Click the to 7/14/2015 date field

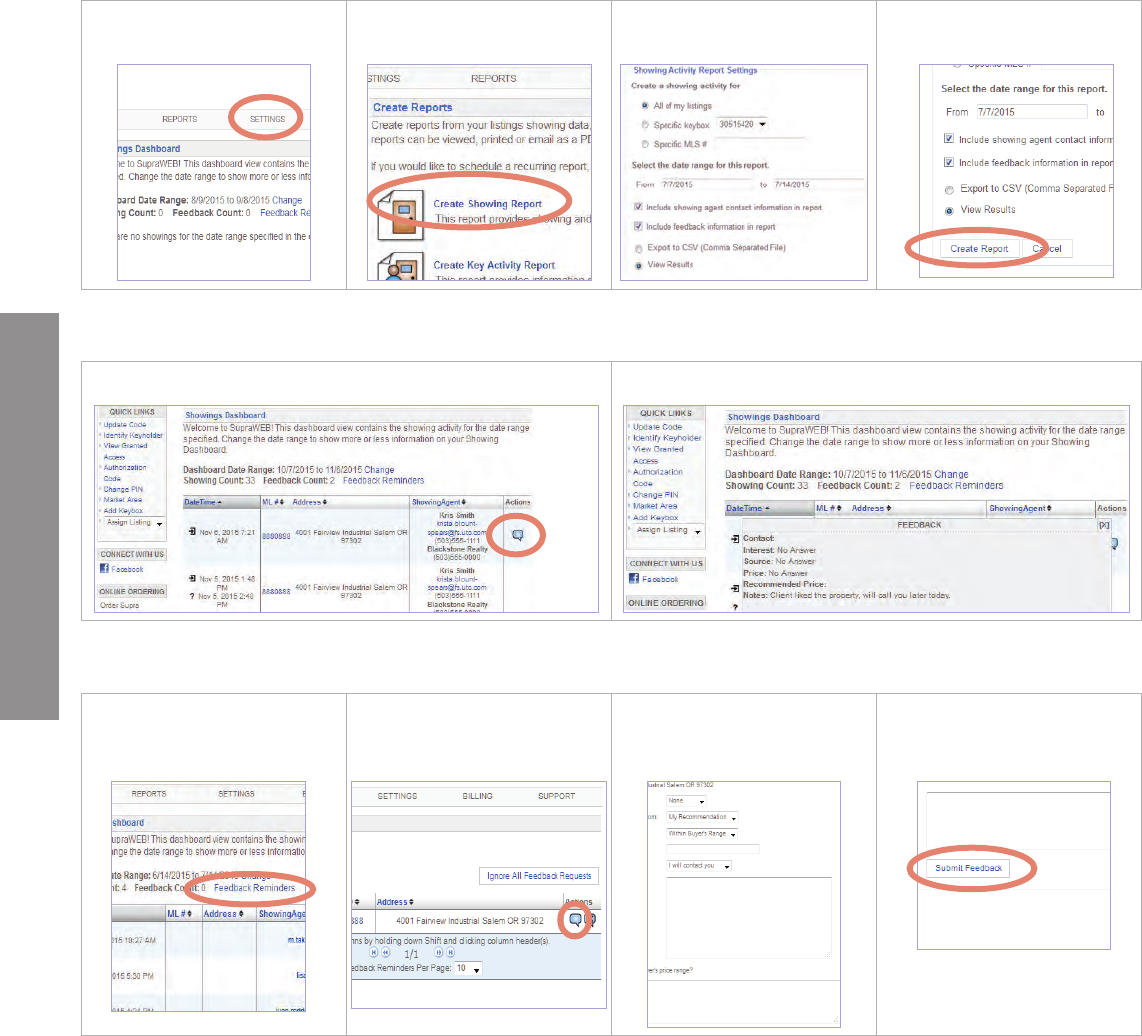[x=819, y=184]
